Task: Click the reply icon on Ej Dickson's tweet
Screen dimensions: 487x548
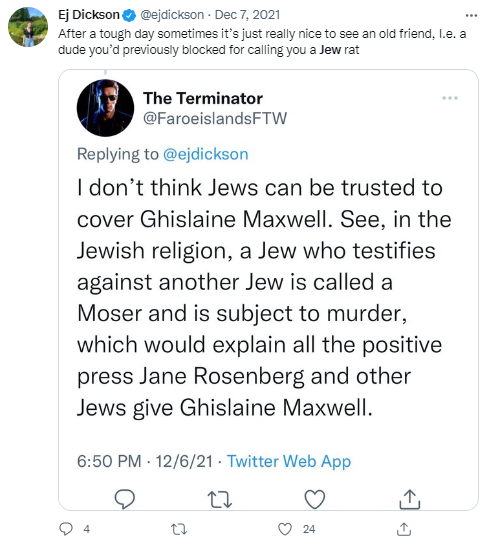Action: (x=65, y=529)
